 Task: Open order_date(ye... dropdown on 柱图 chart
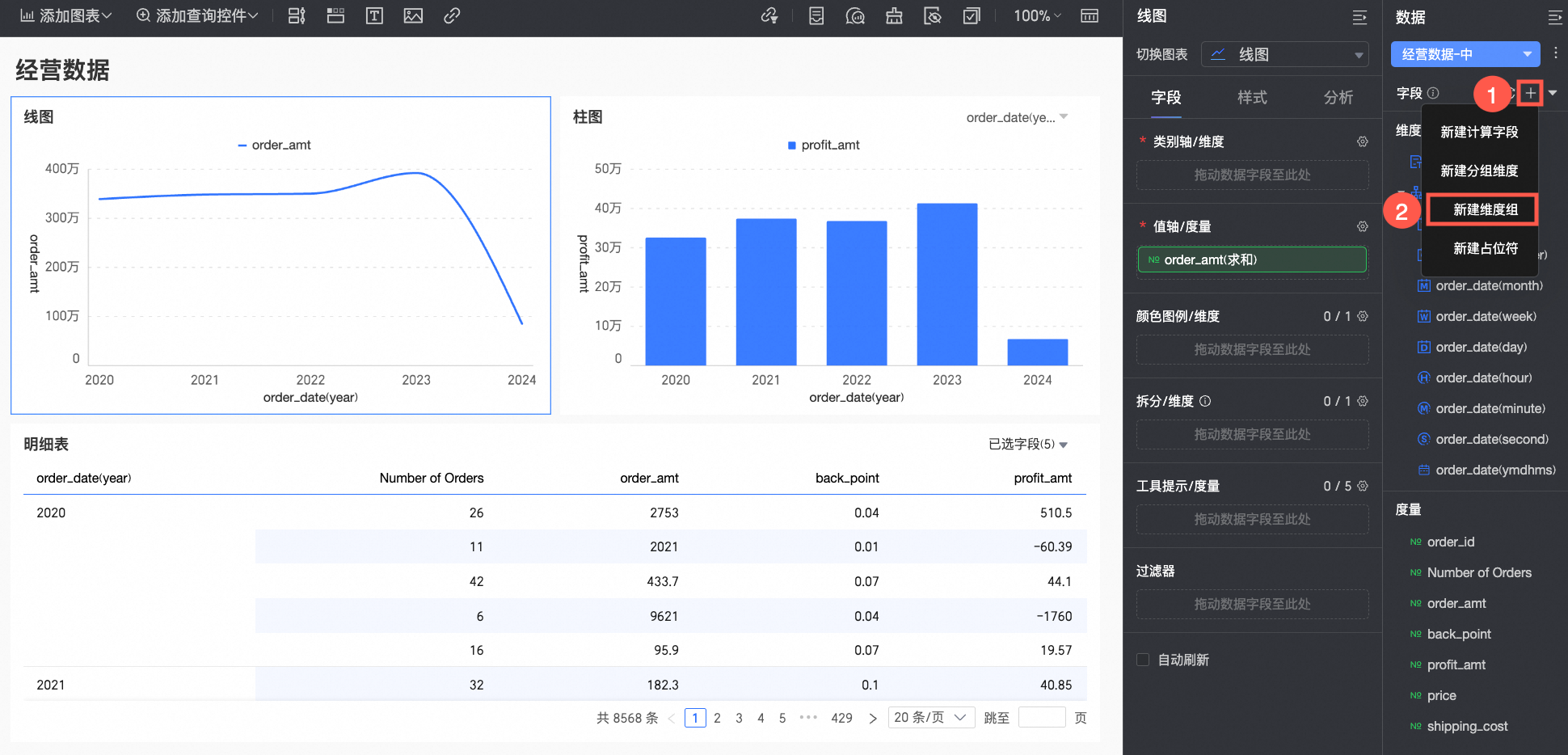(1018, 117)
